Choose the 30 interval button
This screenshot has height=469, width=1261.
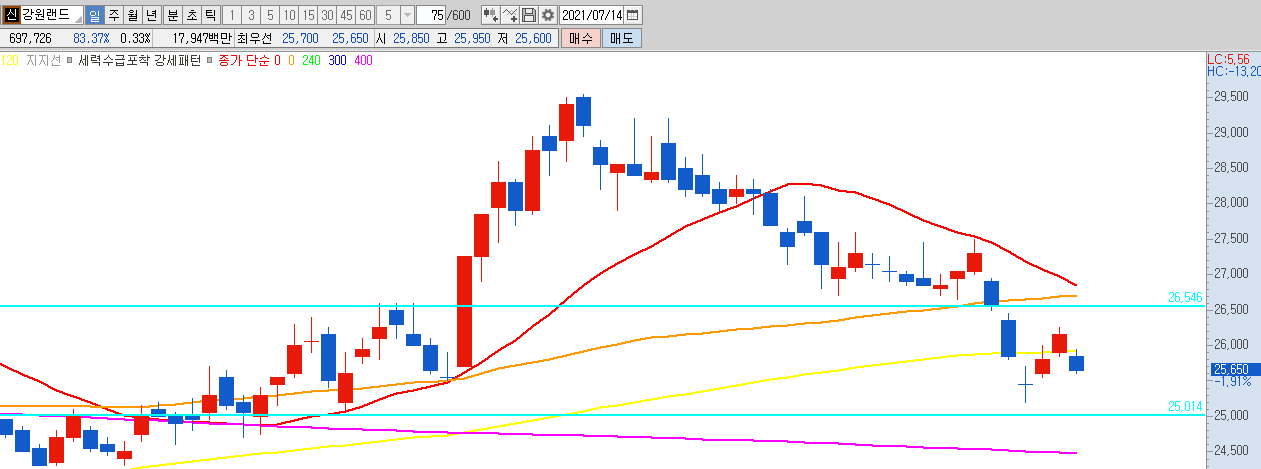(x=327, y=15)
